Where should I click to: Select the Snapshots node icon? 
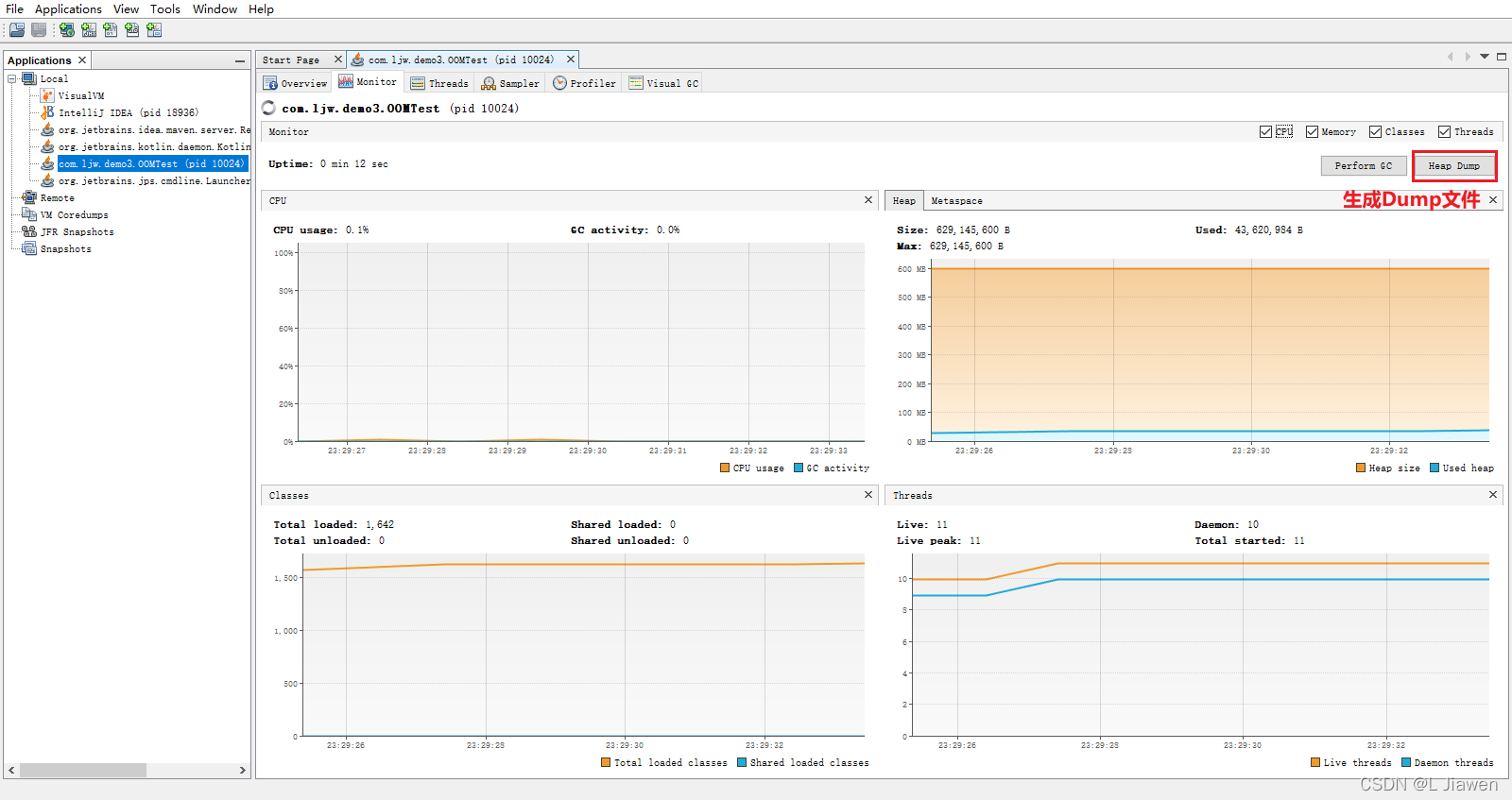point(29,248)
